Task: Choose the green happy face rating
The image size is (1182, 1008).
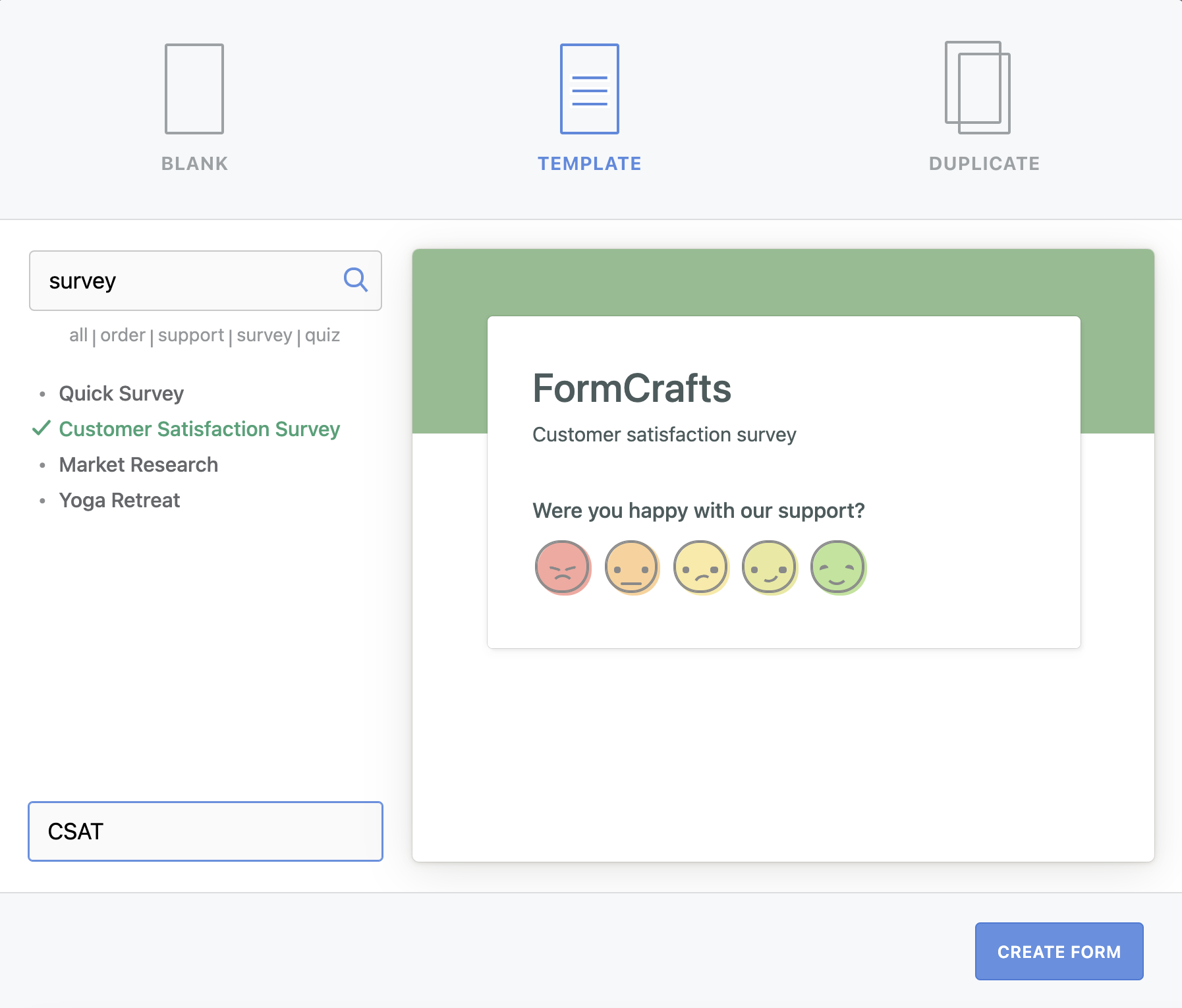Action: click(837, 567)
